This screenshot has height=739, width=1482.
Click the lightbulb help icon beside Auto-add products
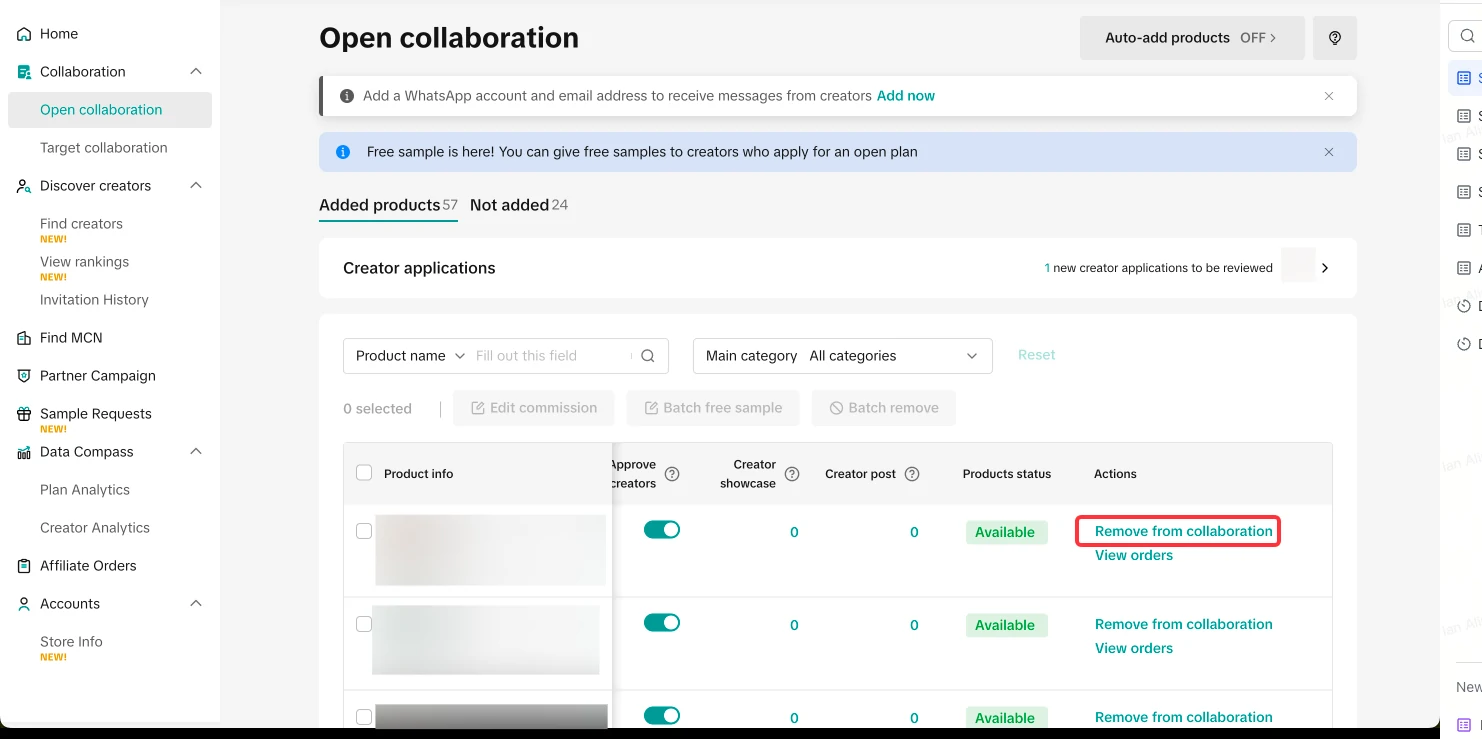pos(1334,38)
